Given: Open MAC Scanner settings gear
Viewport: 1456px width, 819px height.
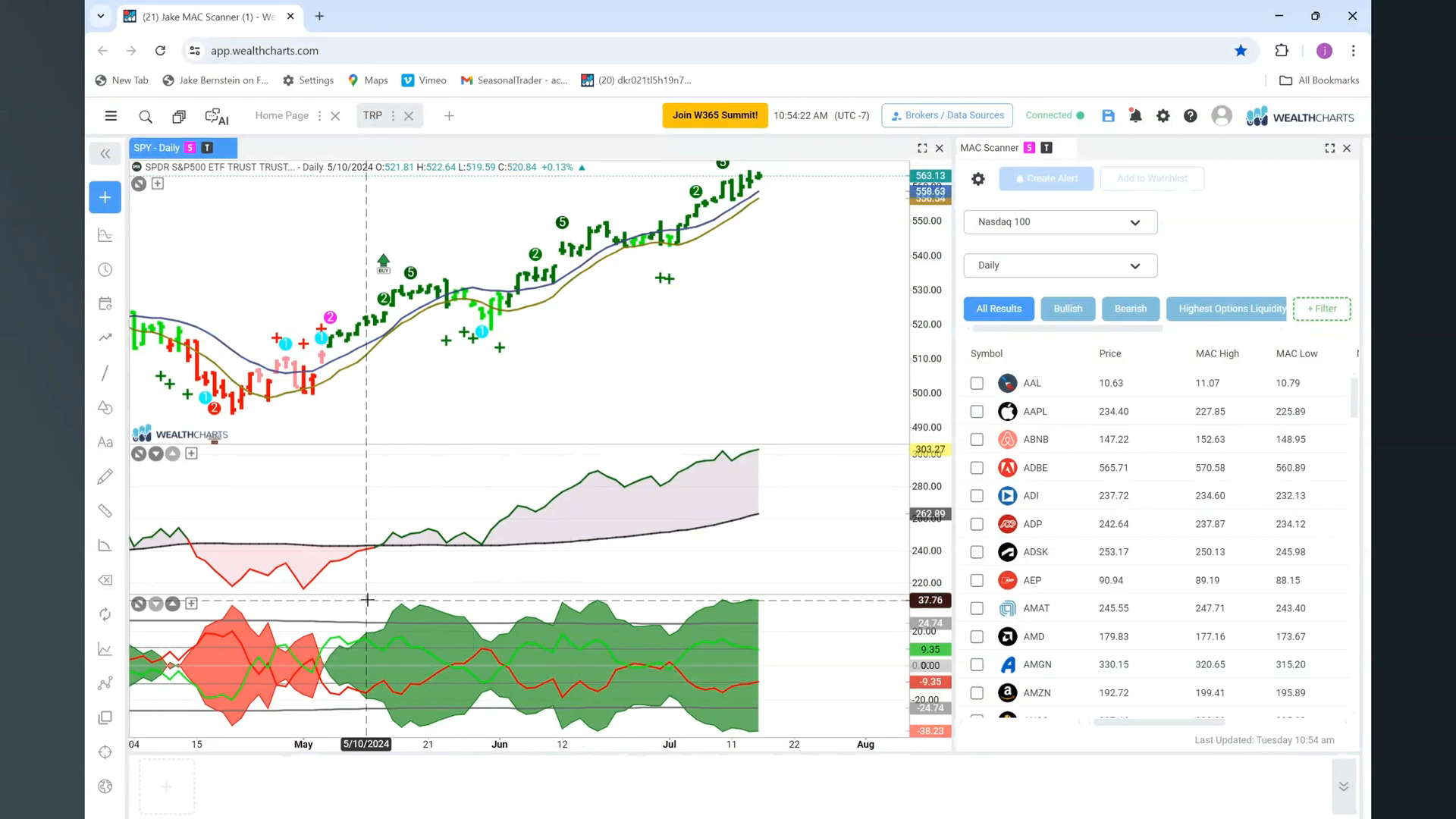Looking at the screenshot, I should (x=978, y=179).
